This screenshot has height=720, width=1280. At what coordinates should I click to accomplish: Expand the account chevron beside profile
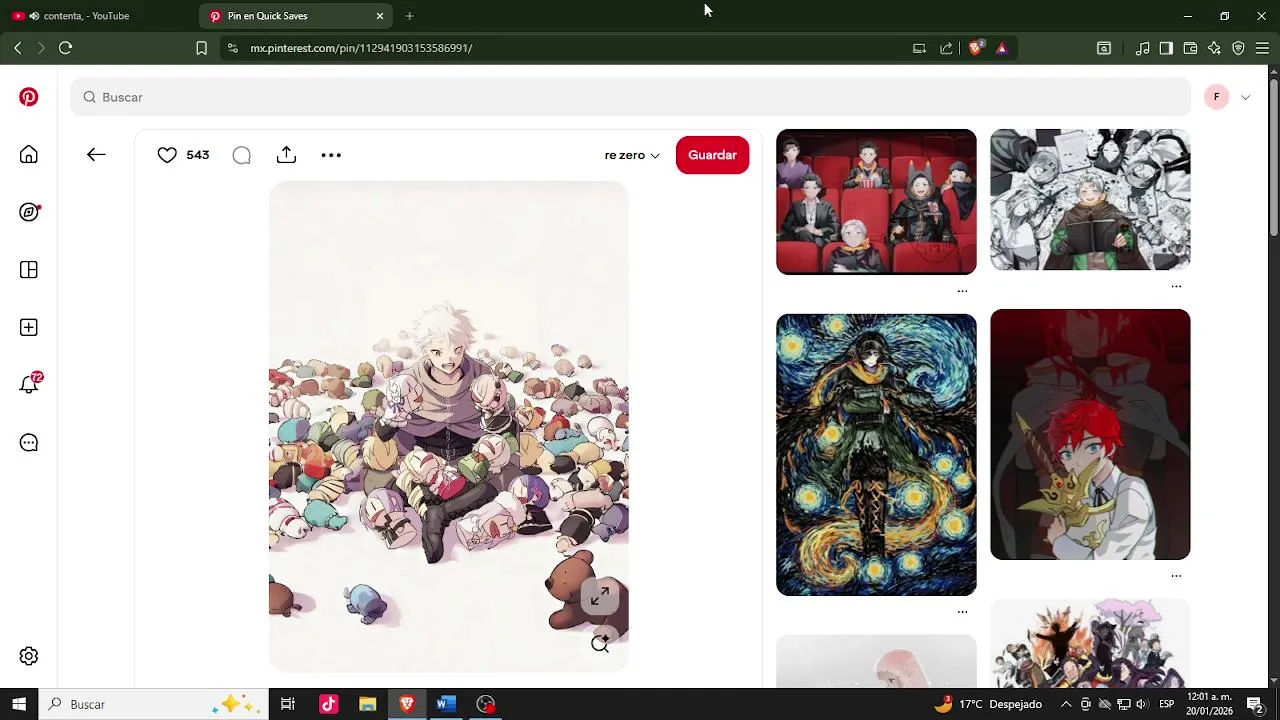pos(1245,97)
